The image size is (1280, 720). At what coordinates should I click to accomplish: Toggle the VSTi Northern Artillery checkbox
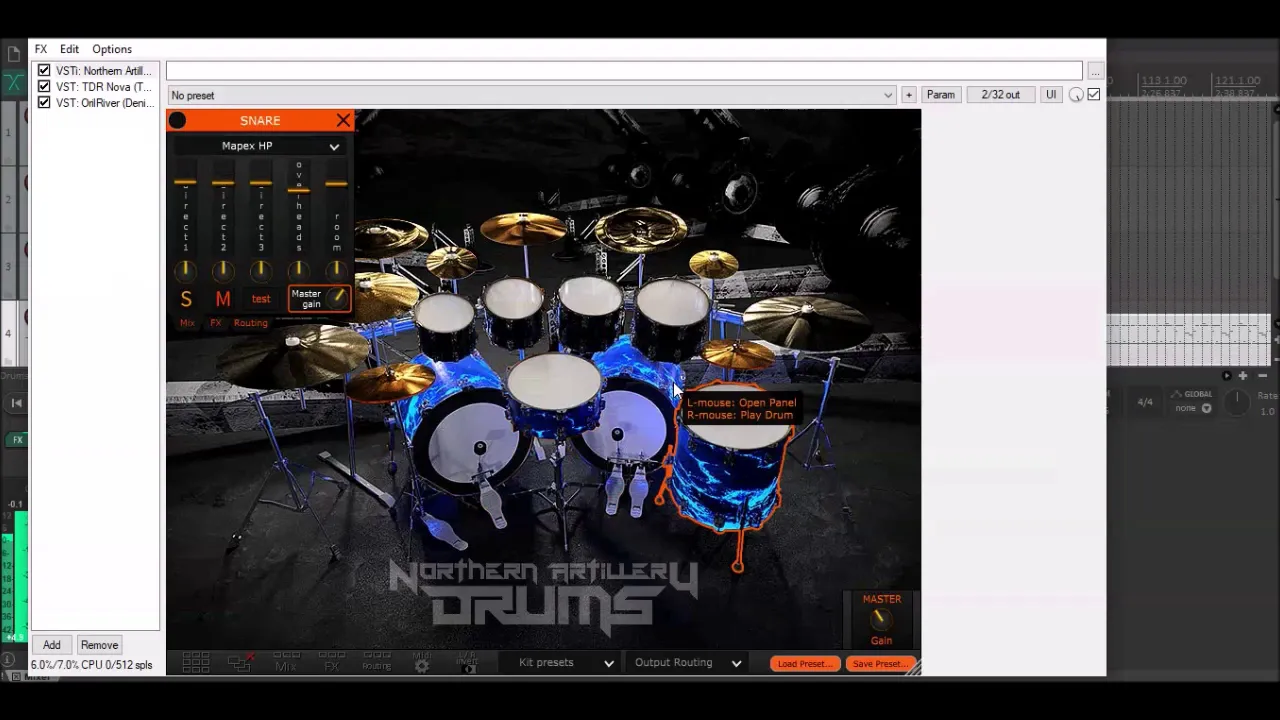(44, 71)
